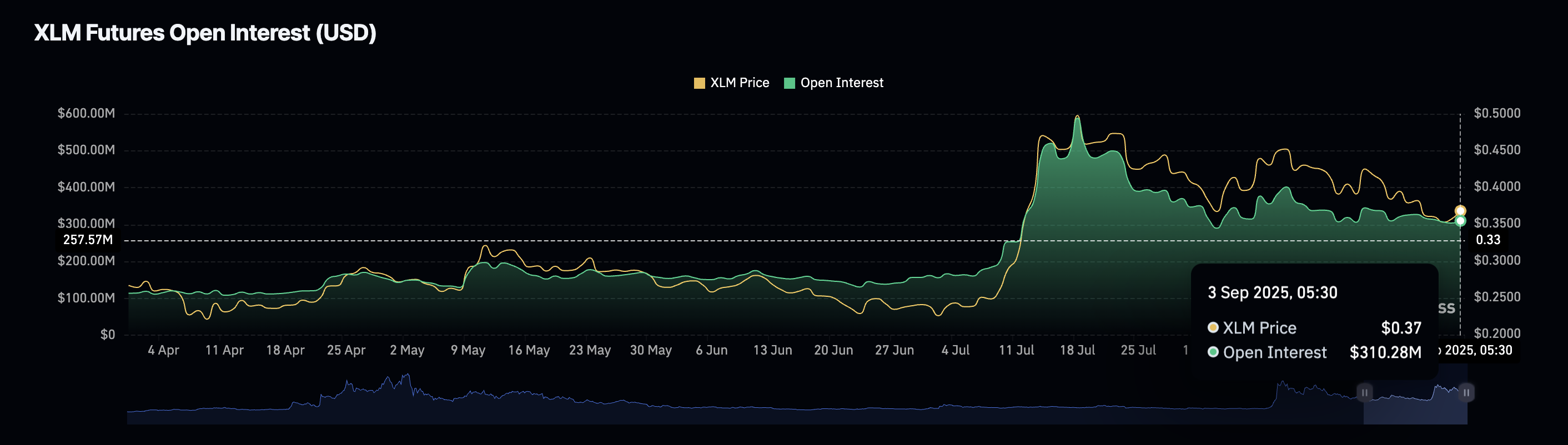1568x445 pixels.
Task: Click the yellow dot in the tooltip
Action: click(x=1213, y=328)
